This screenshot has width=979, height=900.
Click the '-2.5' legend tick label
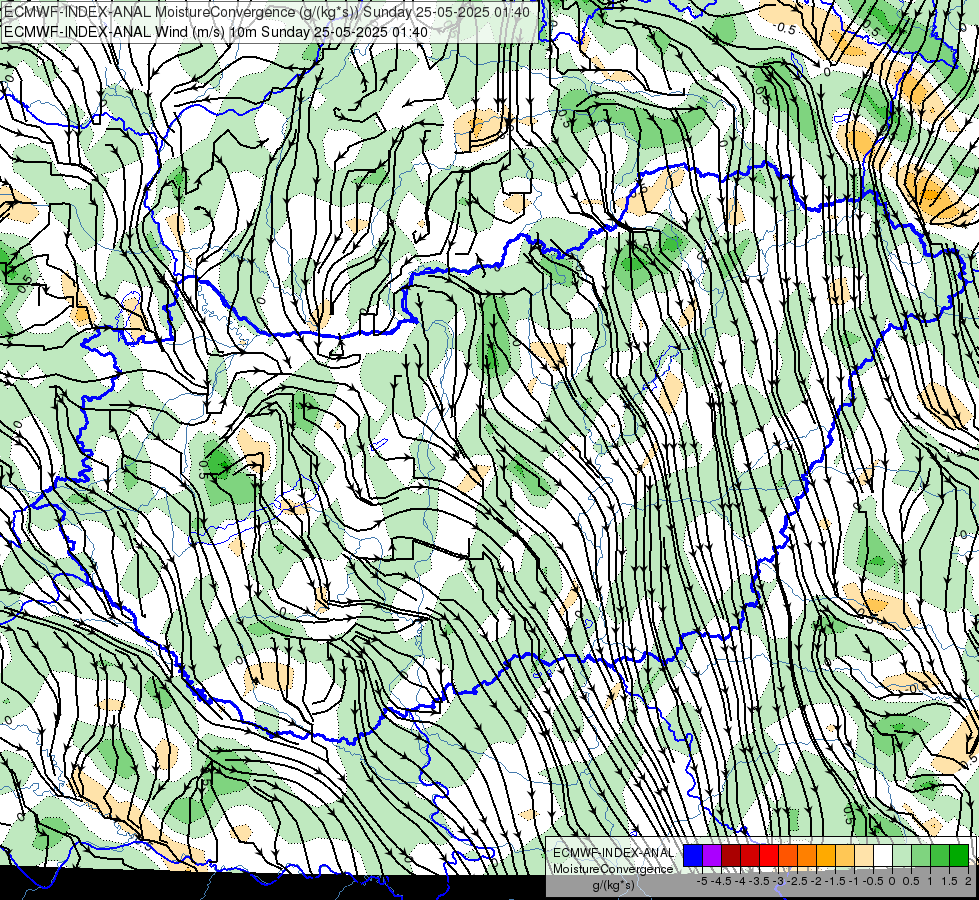(x=798, y=881)
